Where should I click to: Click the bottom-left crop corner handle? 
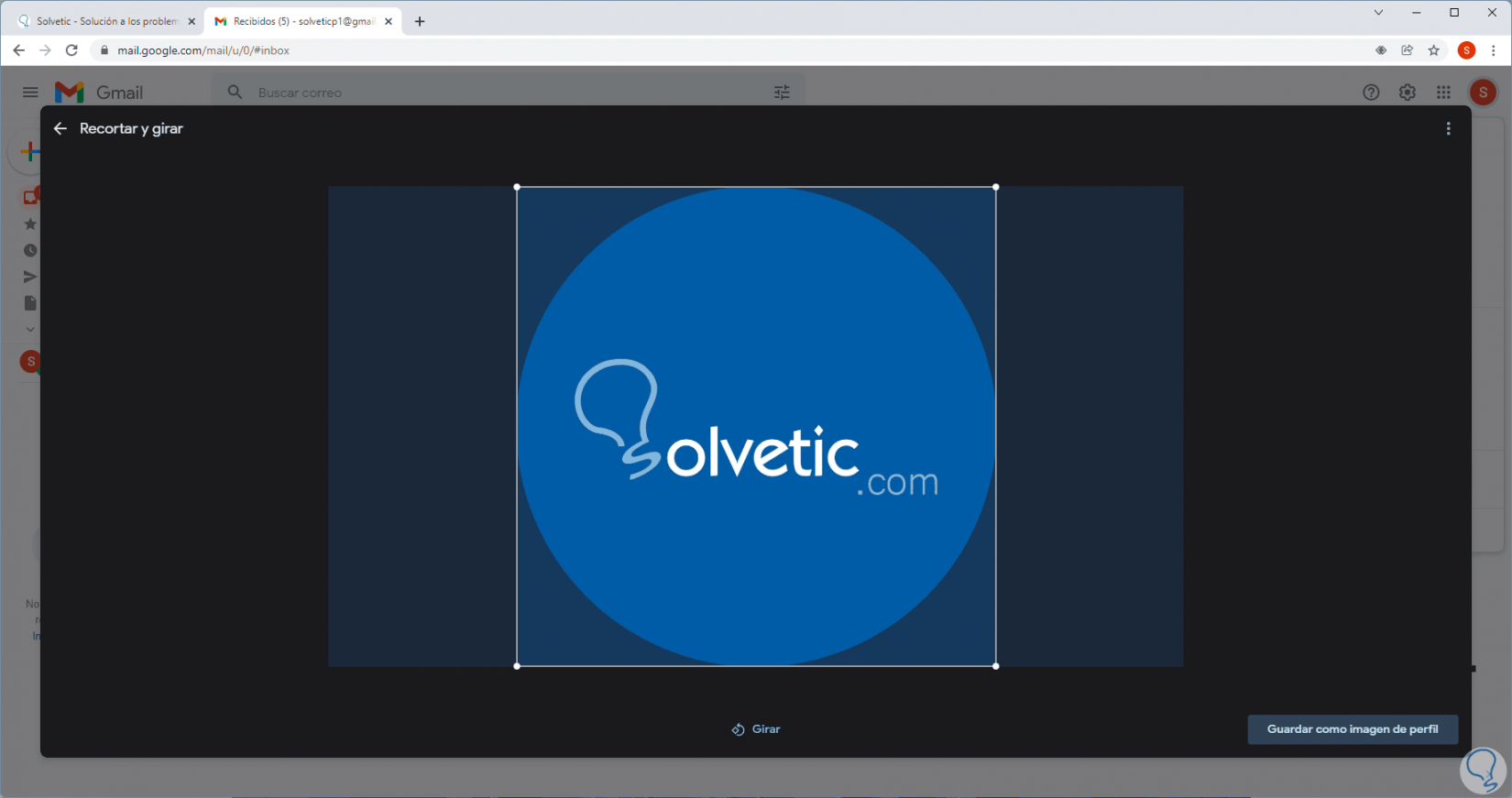518,666
